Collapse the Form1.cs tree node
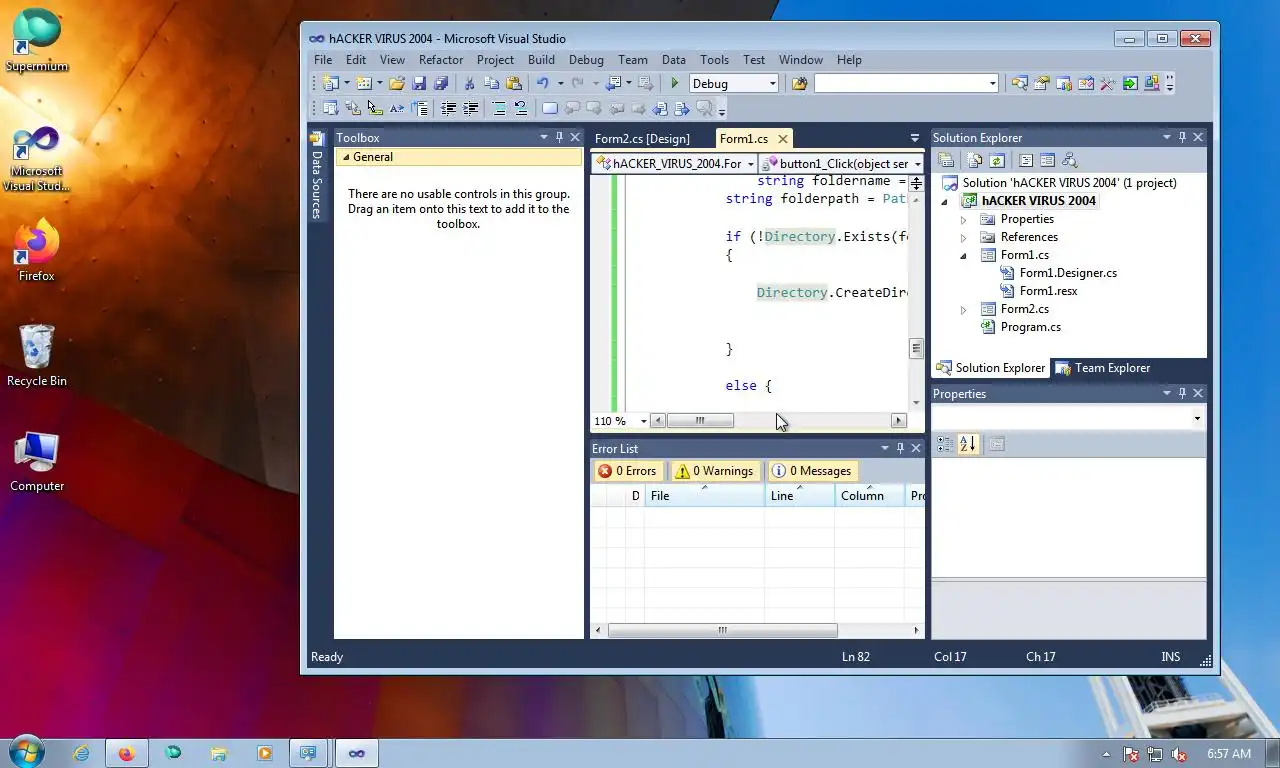 point(964,255)
